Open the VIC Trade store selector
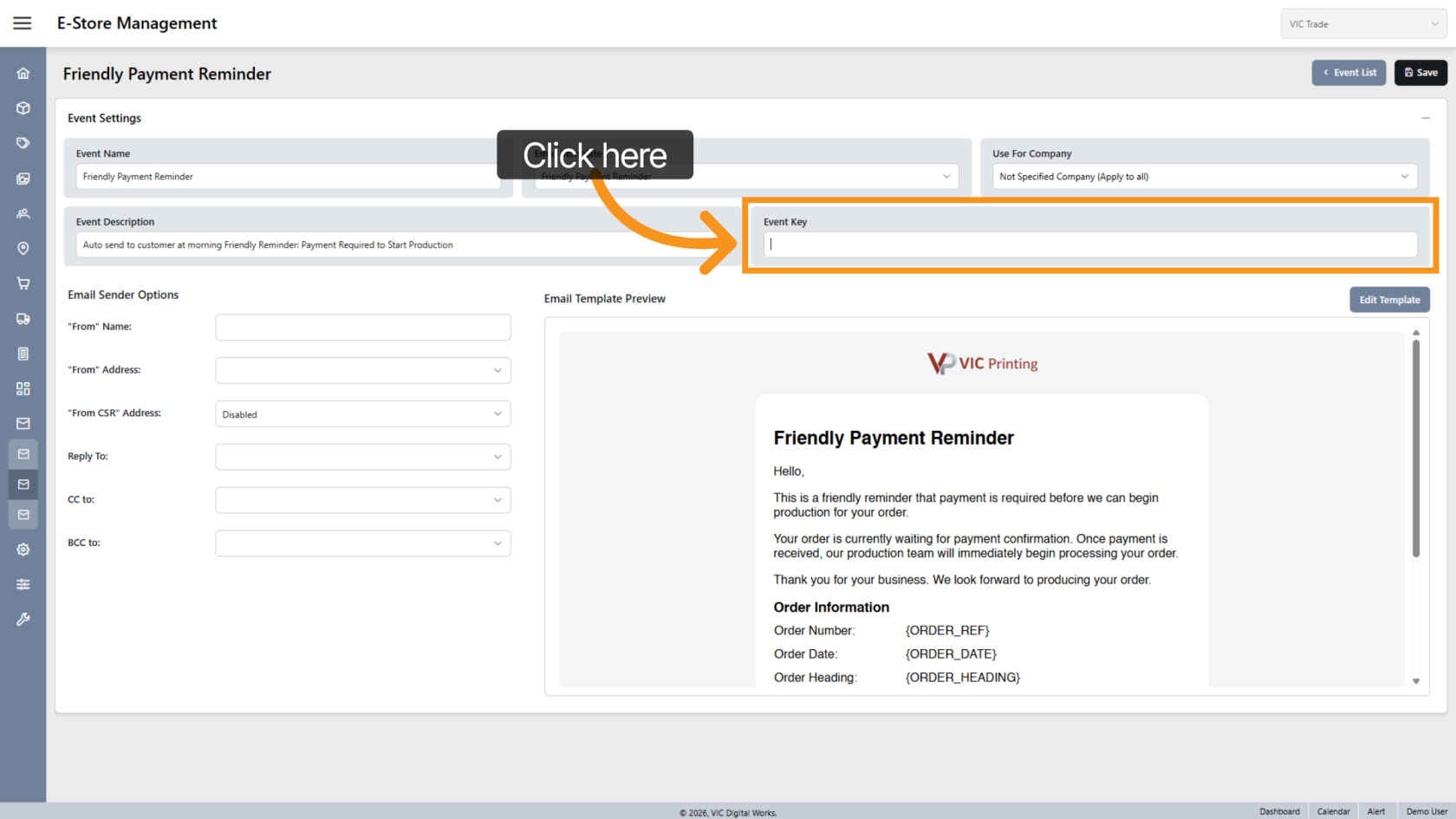 pos(1362,24)
